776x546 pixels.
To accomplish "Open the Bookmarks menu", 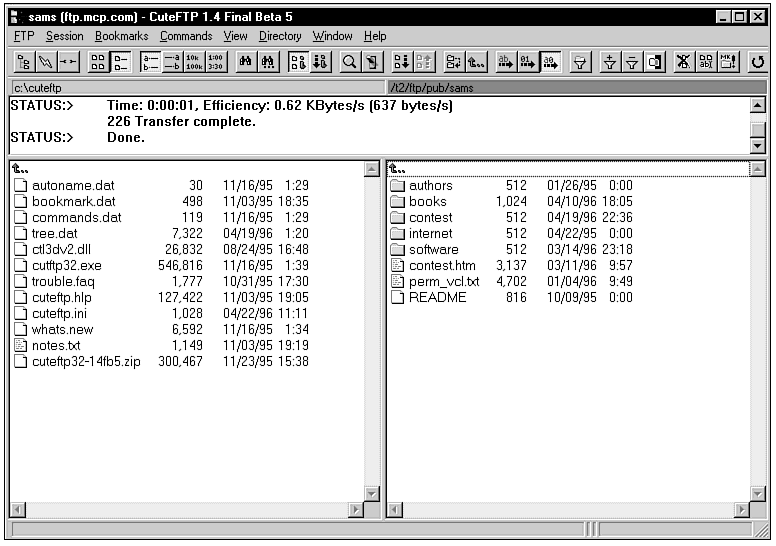I will [121, 36].
